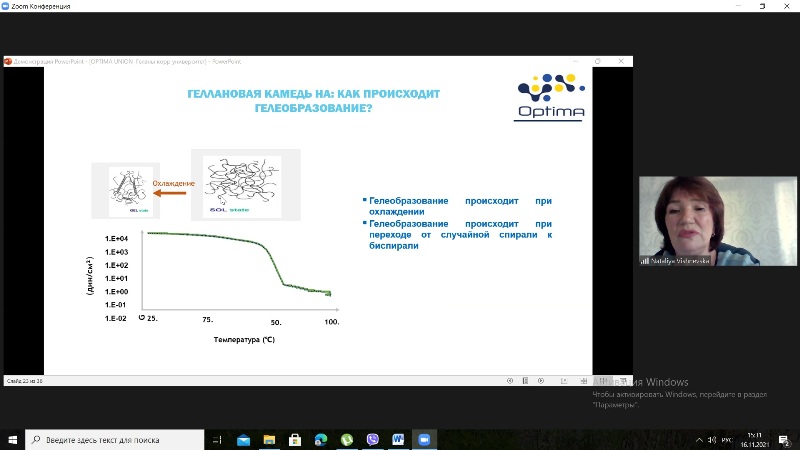Viewport: 800px width, 450px height.
Task: Open notification action center
Action: pyautogui.click(x=784, y=440)
